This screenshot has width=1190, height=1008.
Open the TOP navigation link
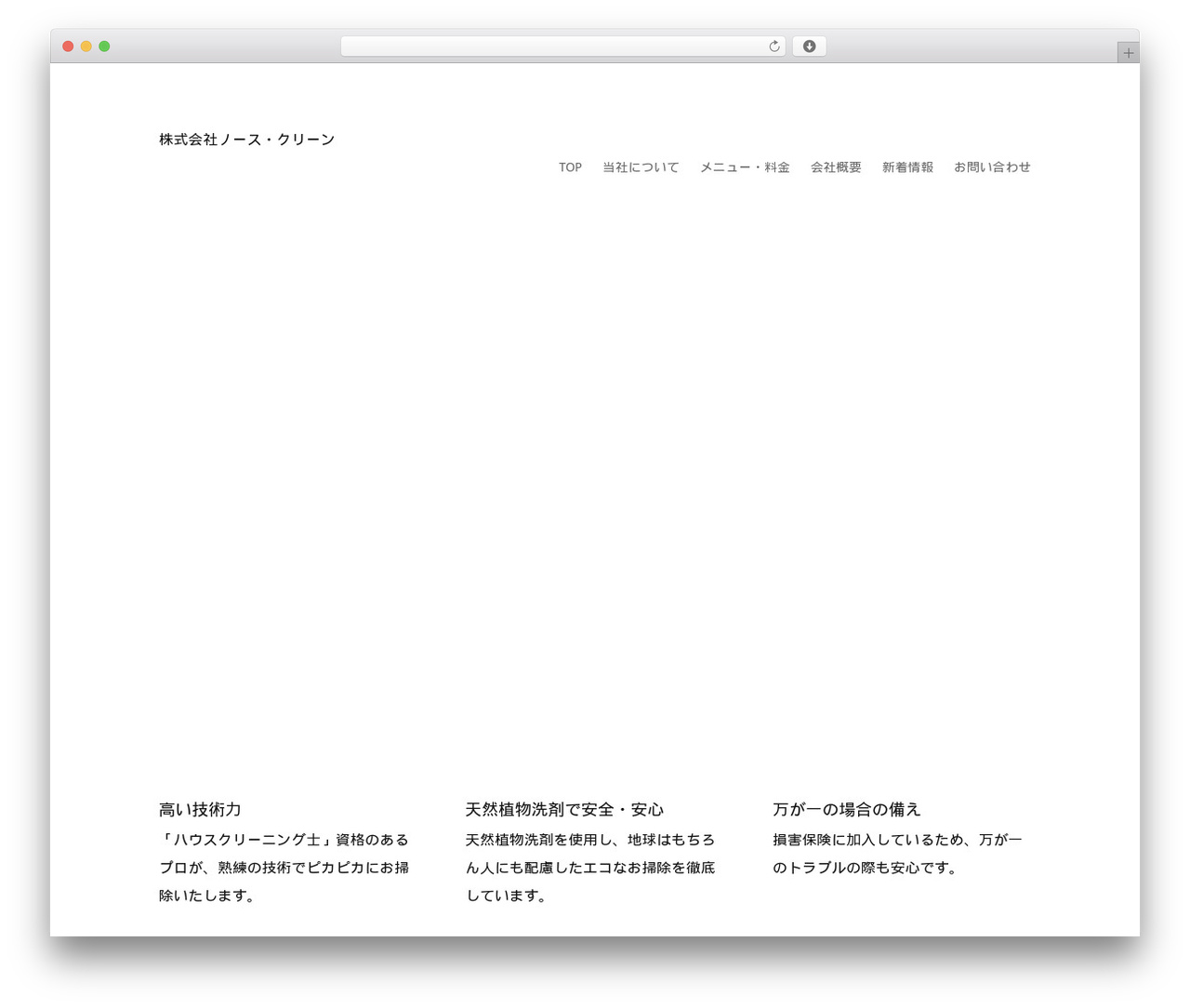[570, 167]
